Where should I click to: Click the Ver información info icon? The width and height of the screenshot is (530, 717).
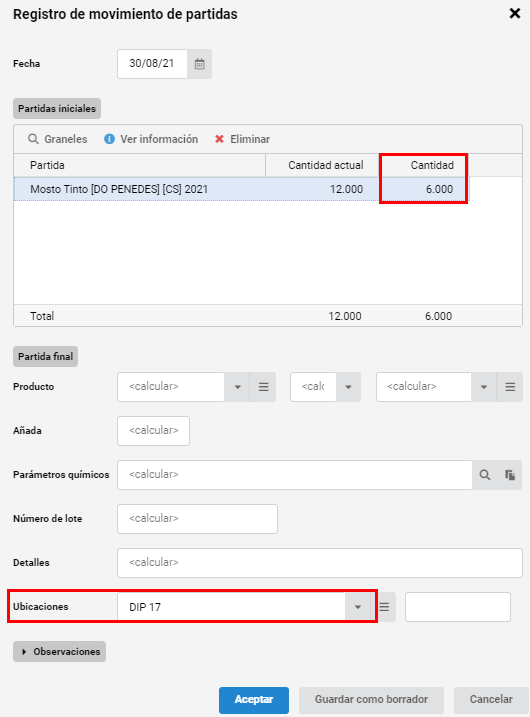tap(109, 139)
